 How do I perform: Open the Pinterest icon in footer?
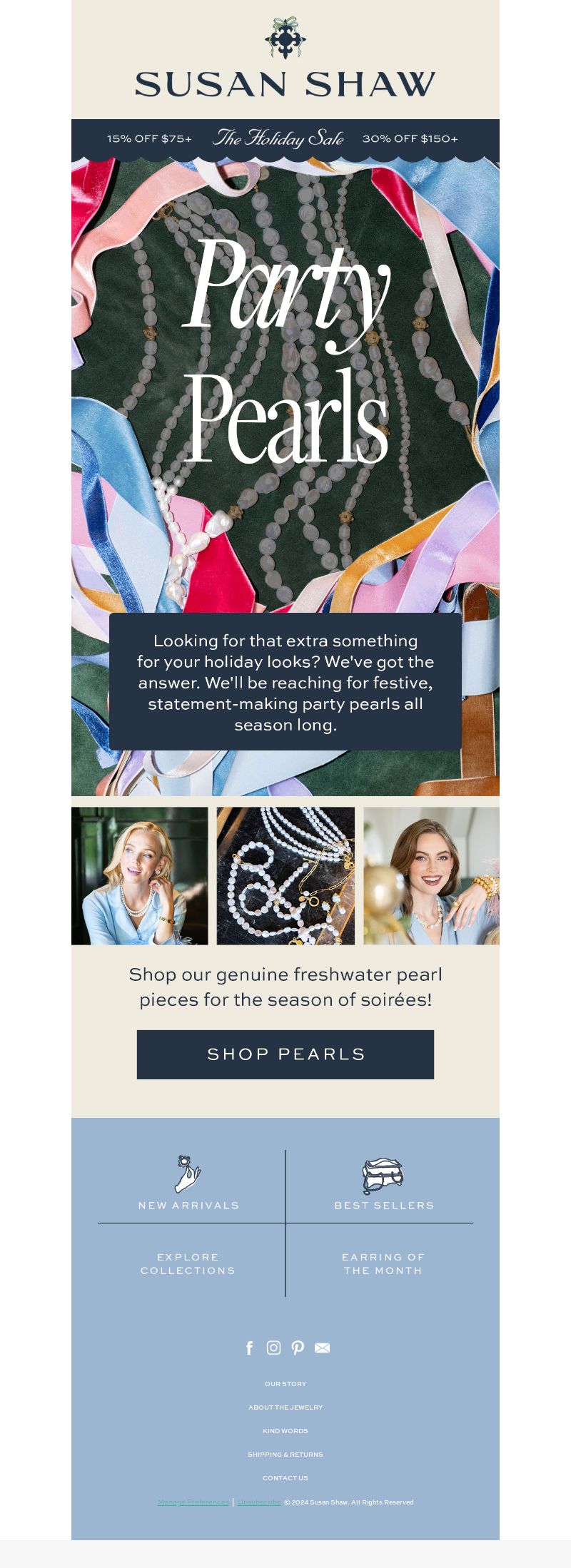click(x=298, y=1348)
